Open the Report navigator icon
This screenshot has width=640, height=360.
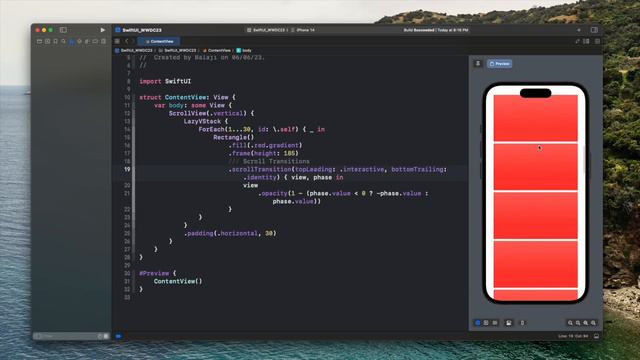pos(103,41)
